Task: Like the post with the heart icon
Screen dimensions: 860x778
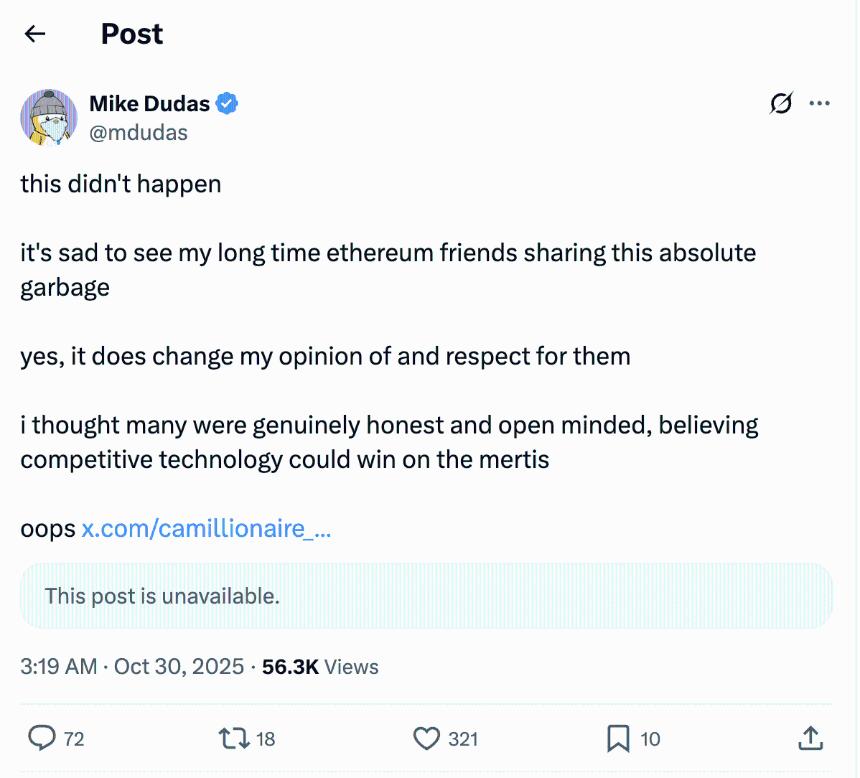Action: tap(427, 739)
